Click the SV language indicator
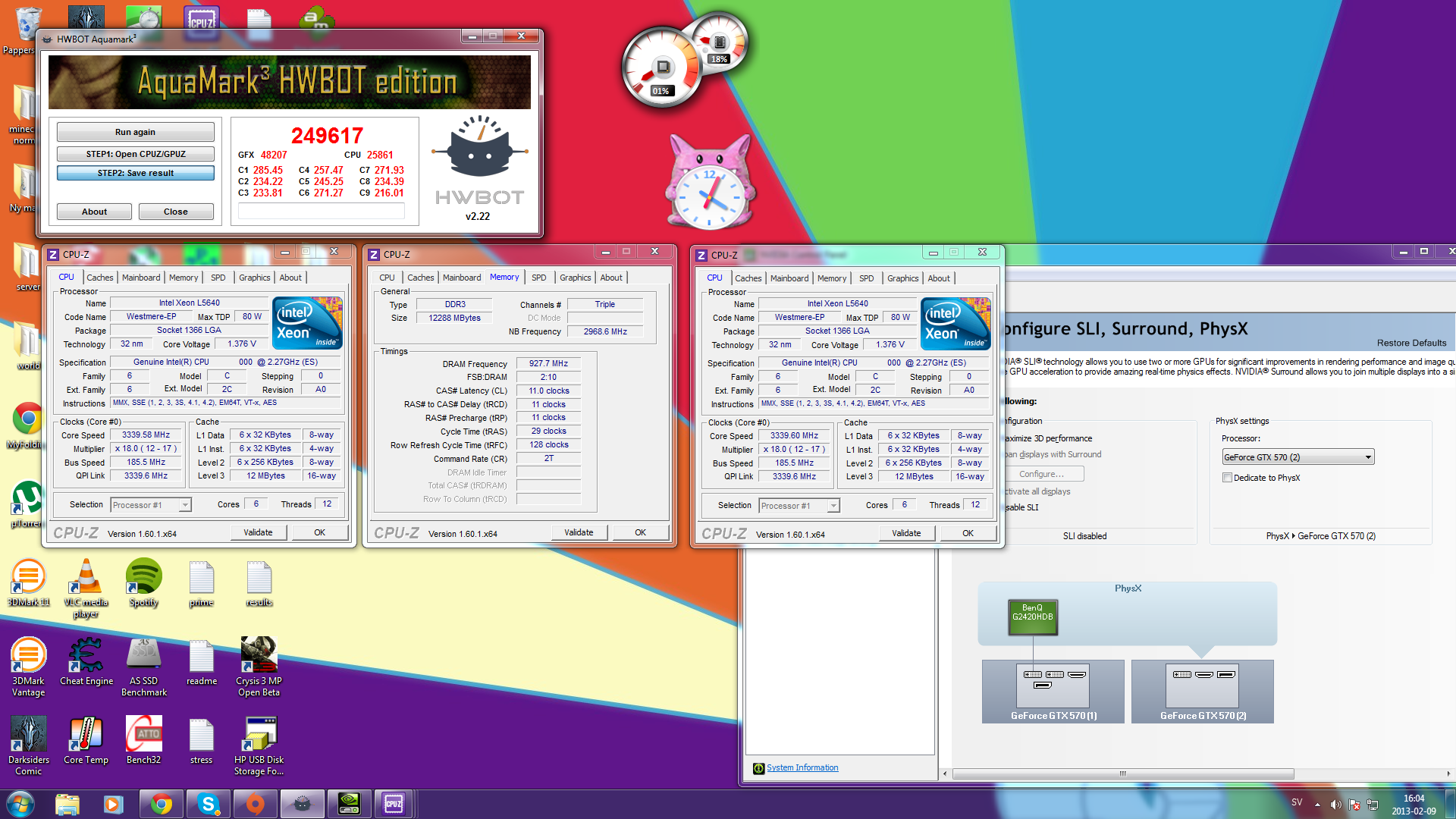The height and width of the screenshot is (819, 1456). tap(1297, 802)
